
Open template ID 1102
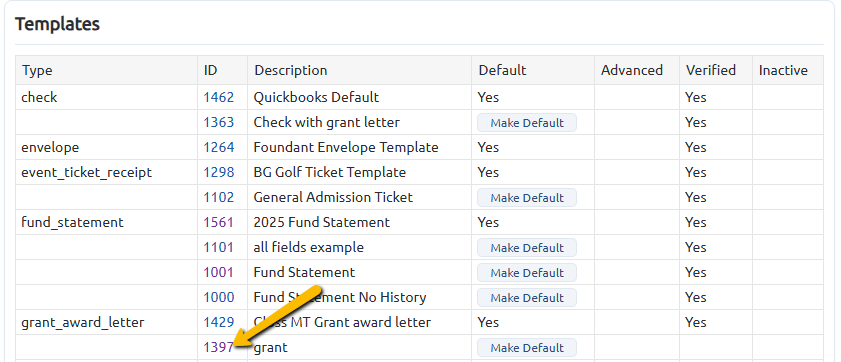(x=219, y=197)
